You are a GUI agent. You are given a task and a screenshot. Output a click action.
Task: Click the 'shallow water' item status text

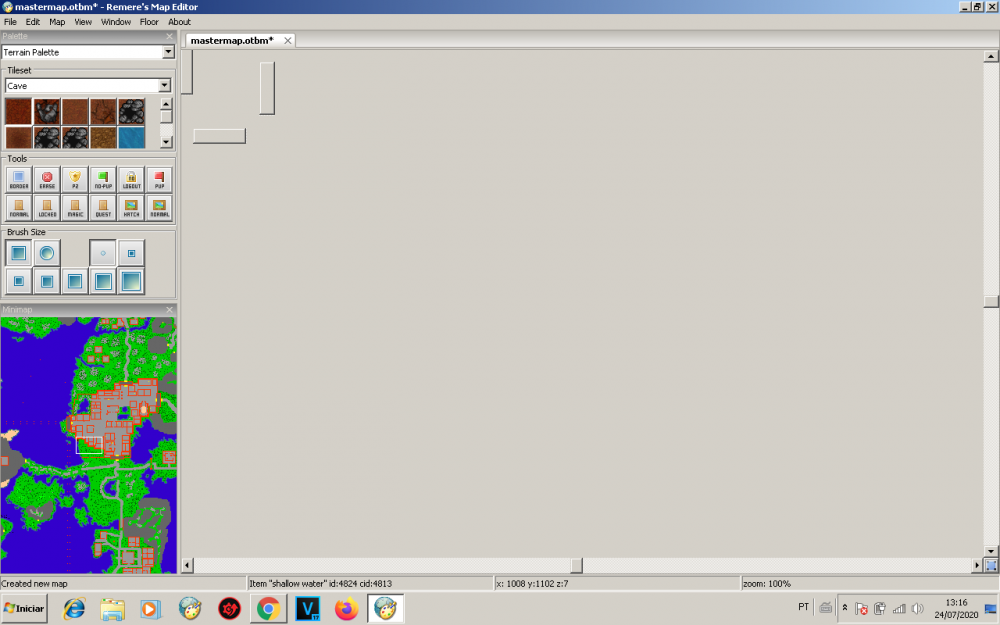(x=320, y=584)
